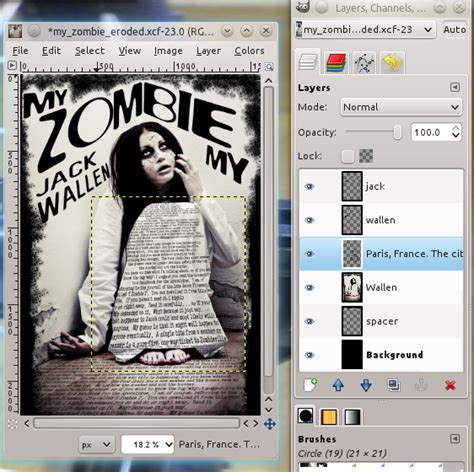Hide the spacer layer
Viewport: 474px width, 472px height.
point(309,321)
